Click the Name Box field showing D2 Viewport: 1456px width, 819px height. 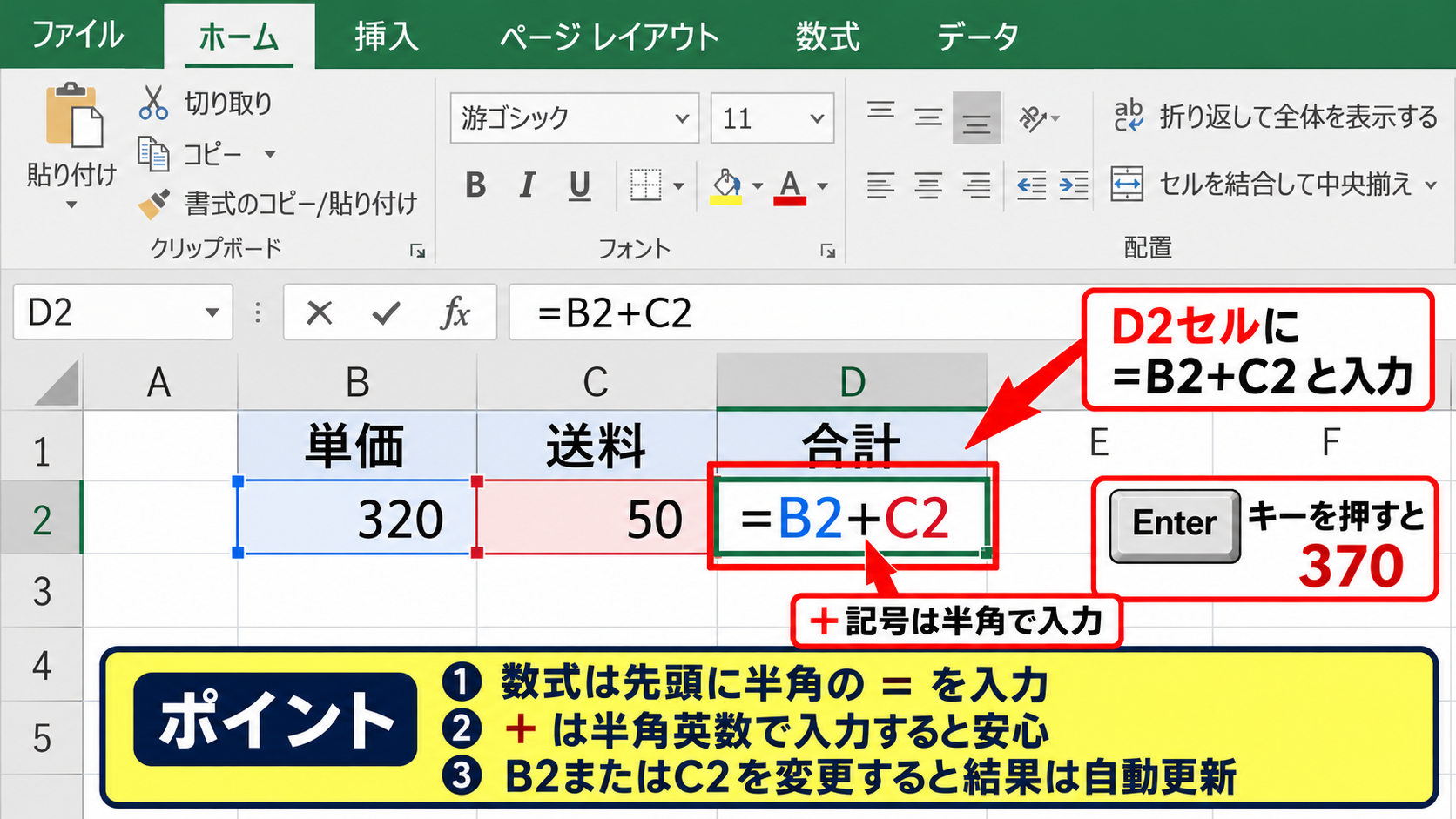coord(123,312)
